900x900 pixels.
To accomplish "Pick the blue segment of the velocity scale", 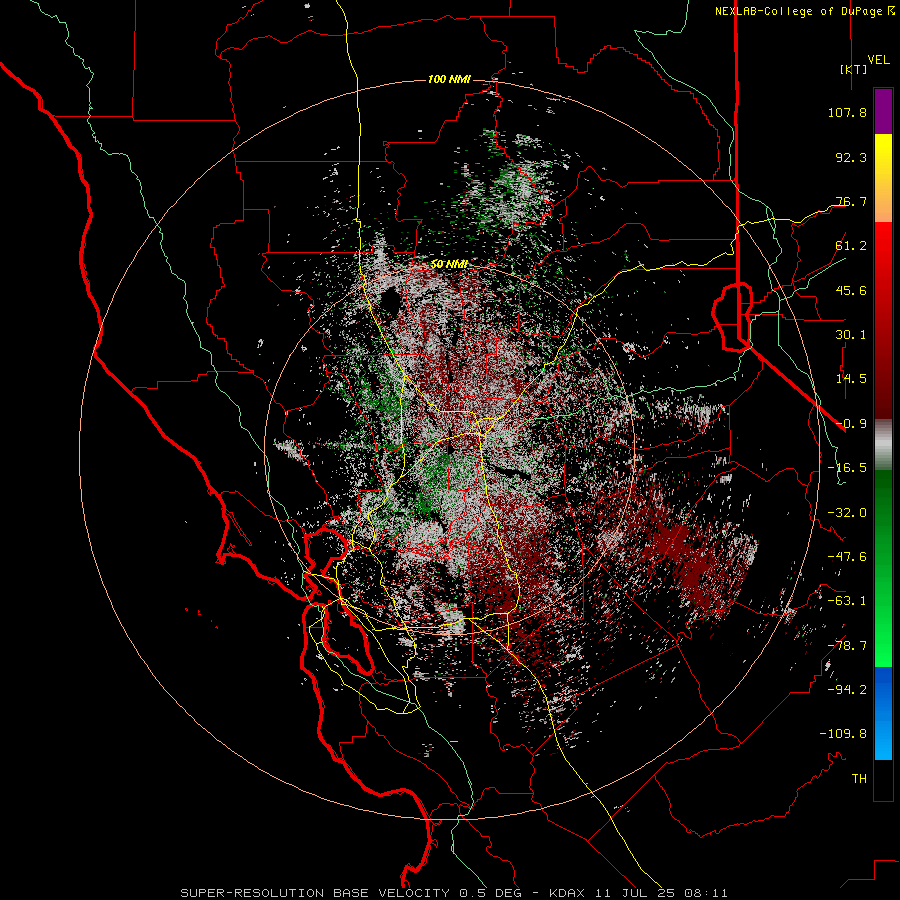I will coord(883,713).
